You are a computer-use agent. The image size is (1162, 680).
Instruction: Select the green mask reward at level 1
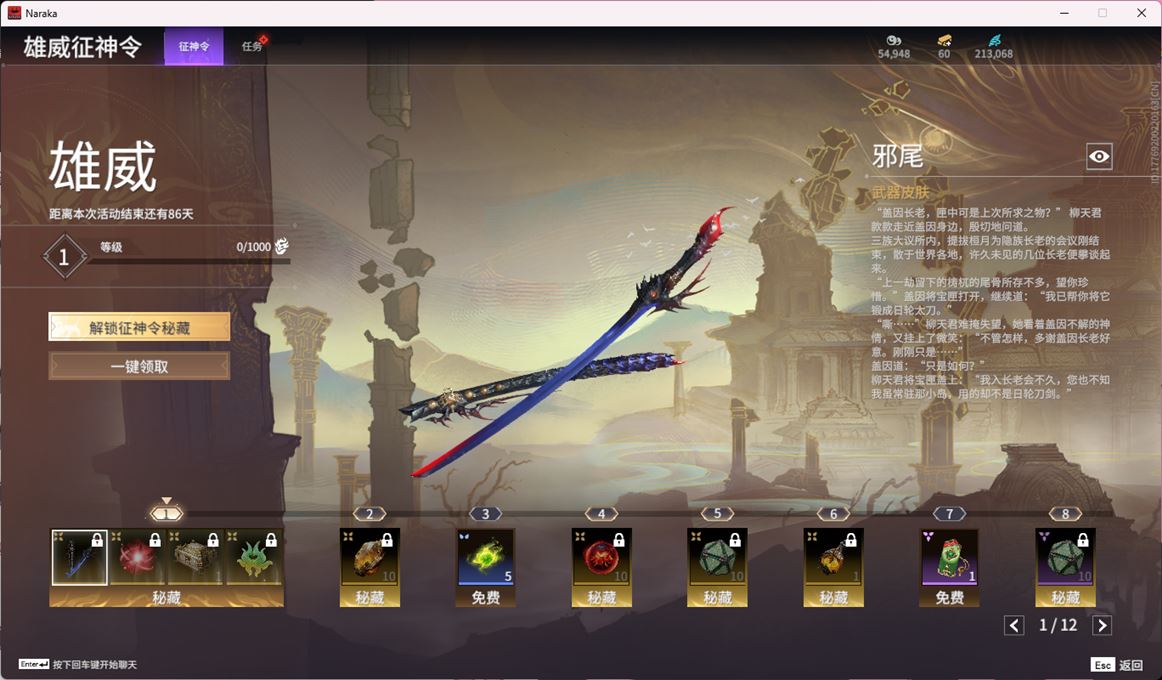(253, 557)
